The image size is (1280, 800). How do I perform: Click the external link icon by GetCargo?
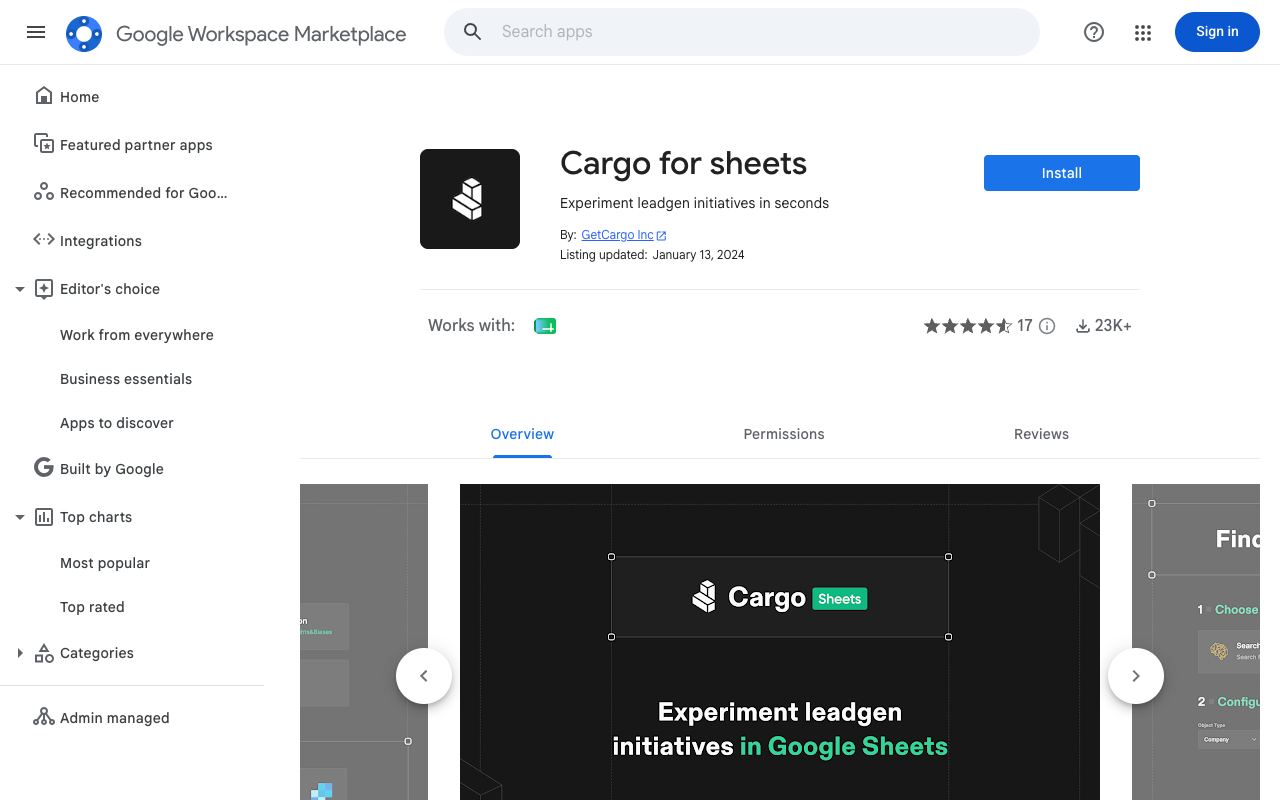pos(661,235)
